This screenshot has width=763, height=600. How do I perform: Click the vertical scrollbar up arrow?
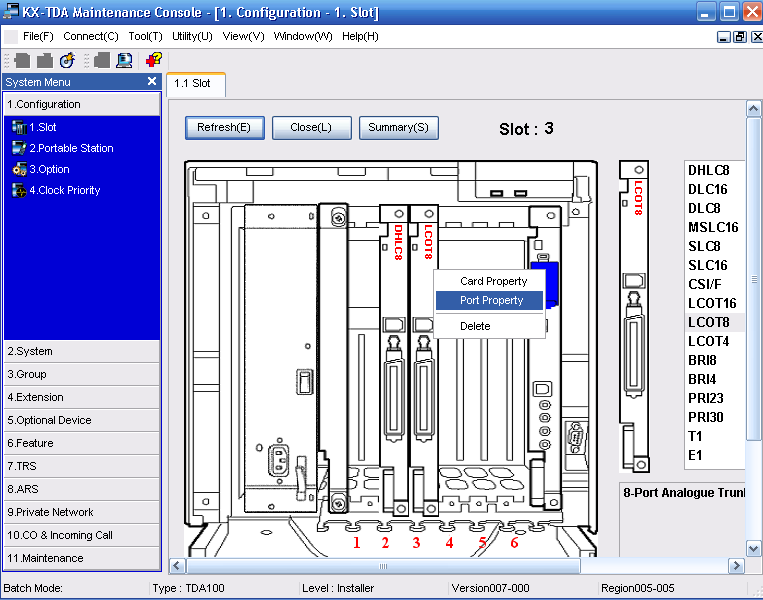[x=753, y=109]
